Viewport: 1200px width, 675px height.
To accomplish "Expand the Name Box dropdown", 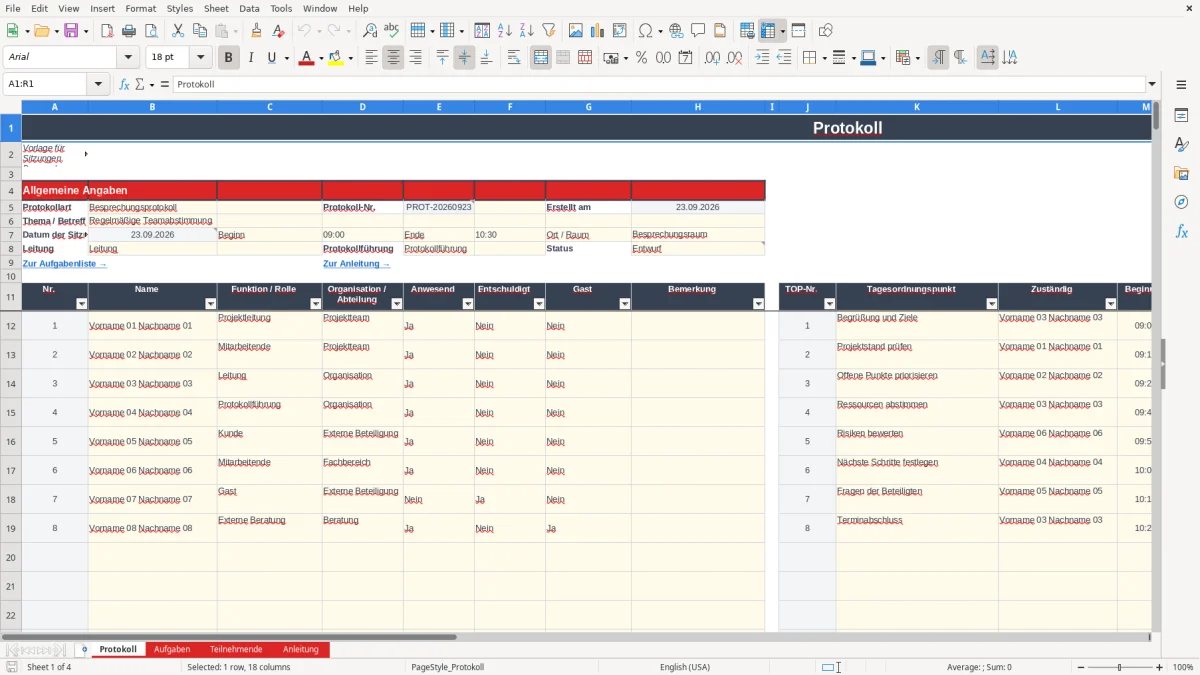I will 100,84.
